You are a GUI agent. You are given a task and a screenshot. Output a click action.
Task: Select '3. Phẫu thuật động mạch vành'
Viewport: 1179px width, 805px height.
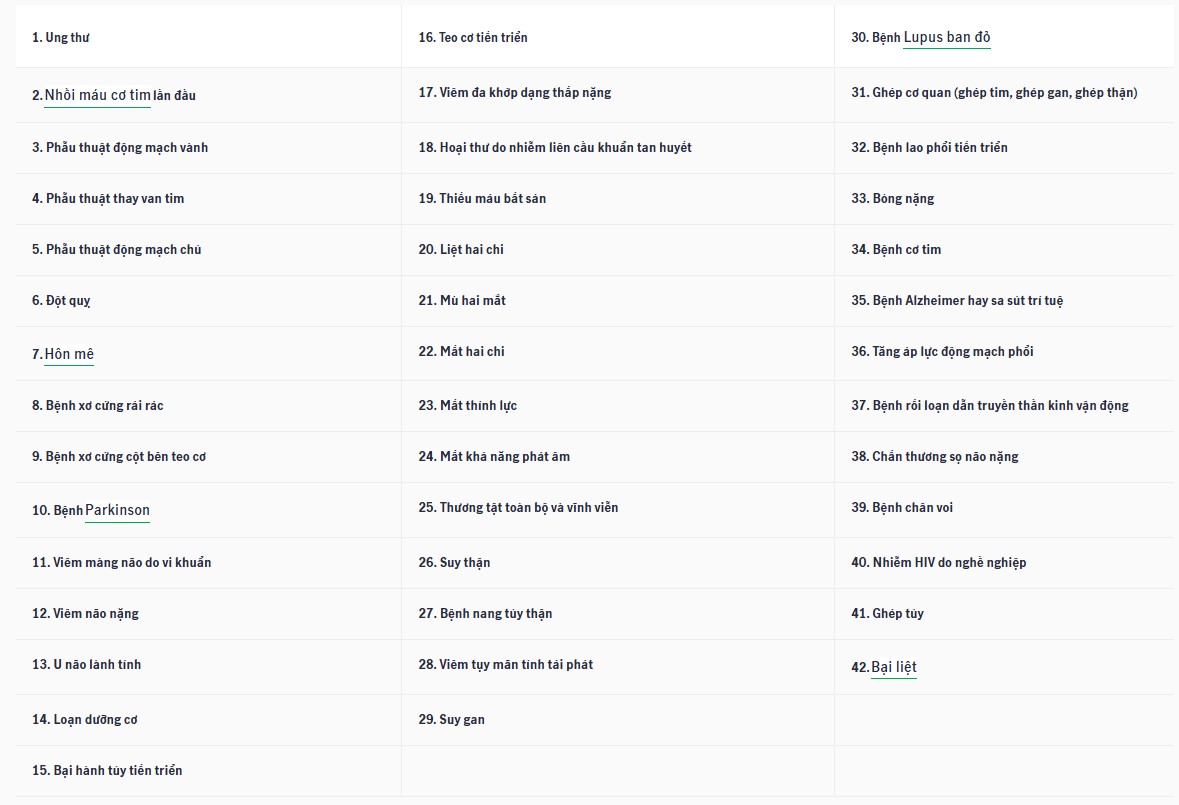120,147
